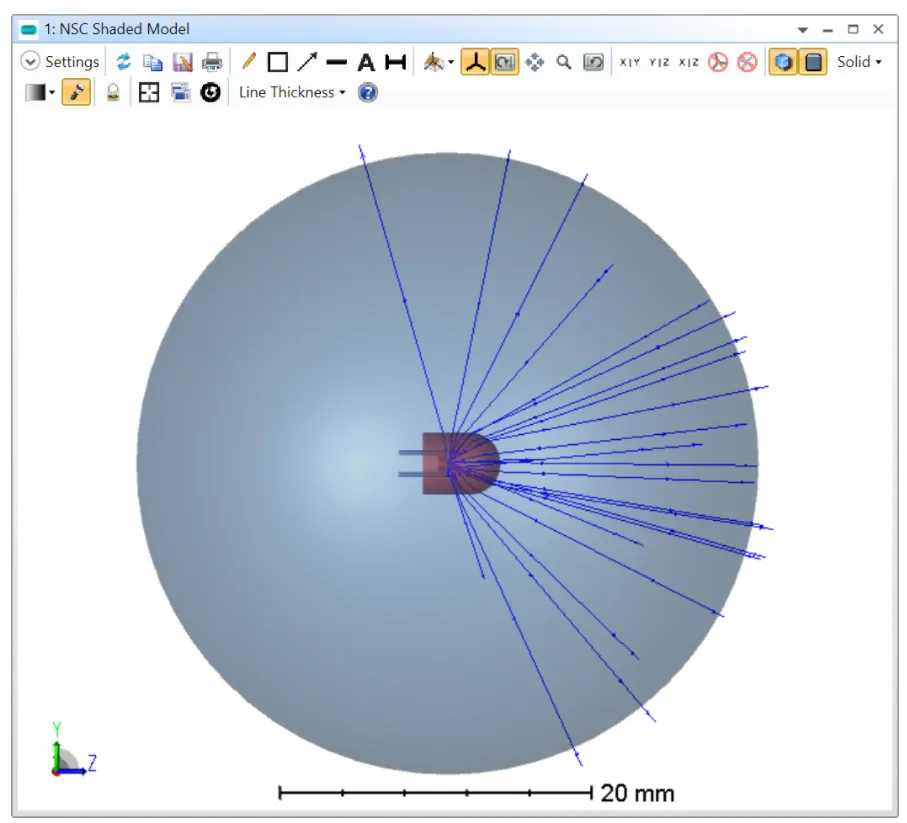
Task: Close the NSC Shaded Model window
Action: click(x=878, y=29)
